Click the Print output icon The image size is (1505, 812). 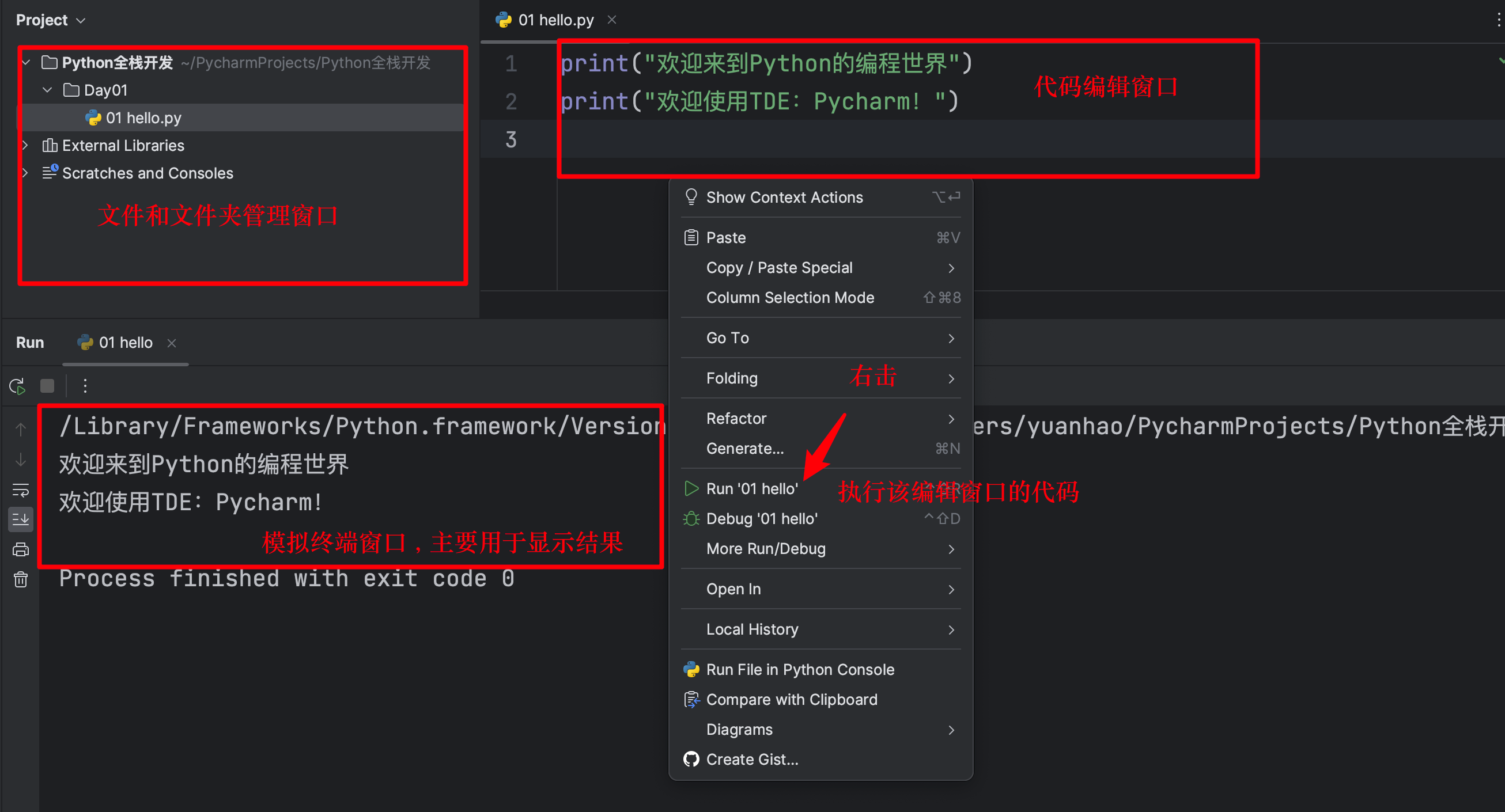pos(20,549)
